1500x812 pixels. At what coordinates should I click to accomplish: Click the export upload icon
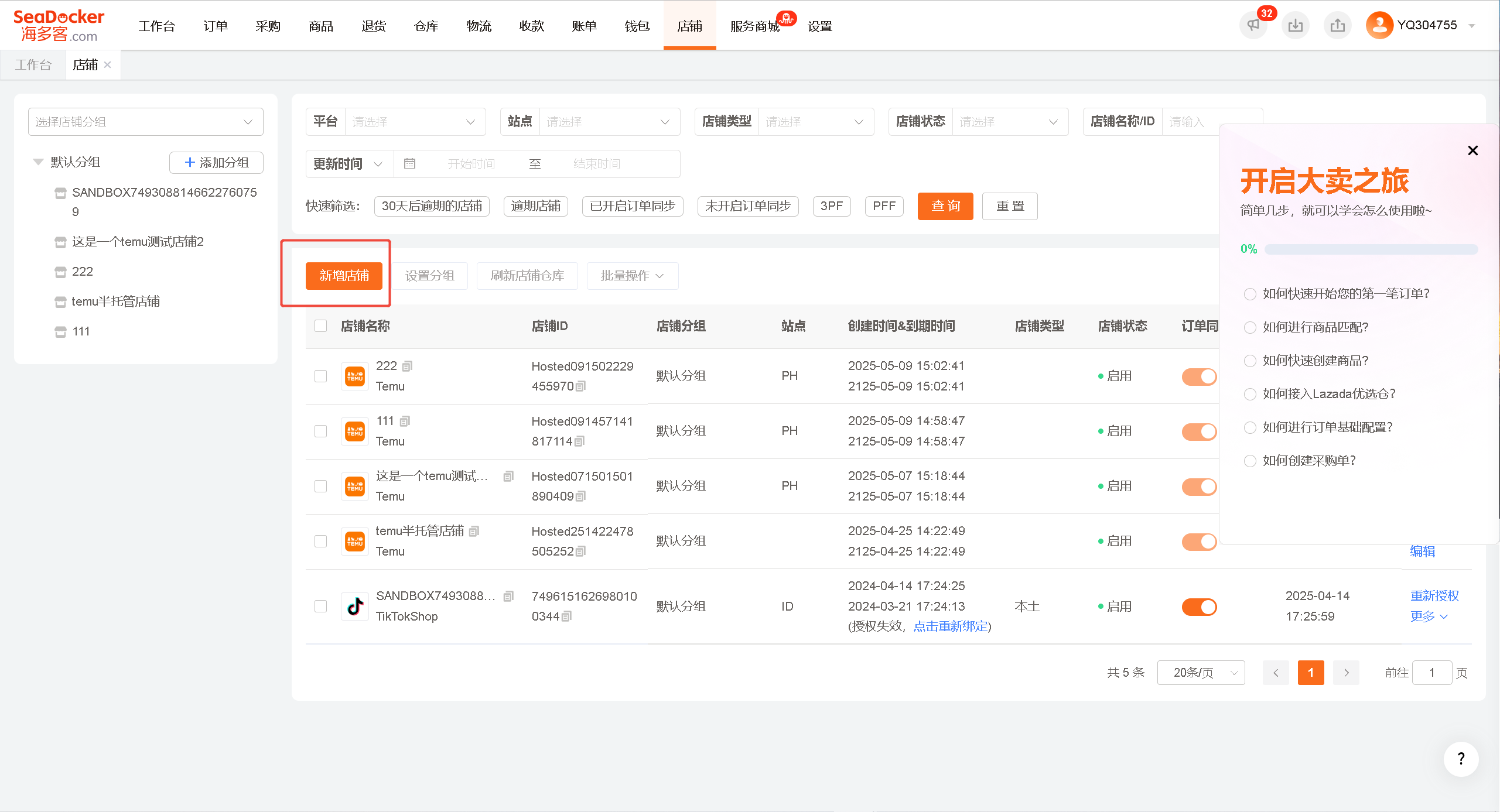click(1337, 25)
